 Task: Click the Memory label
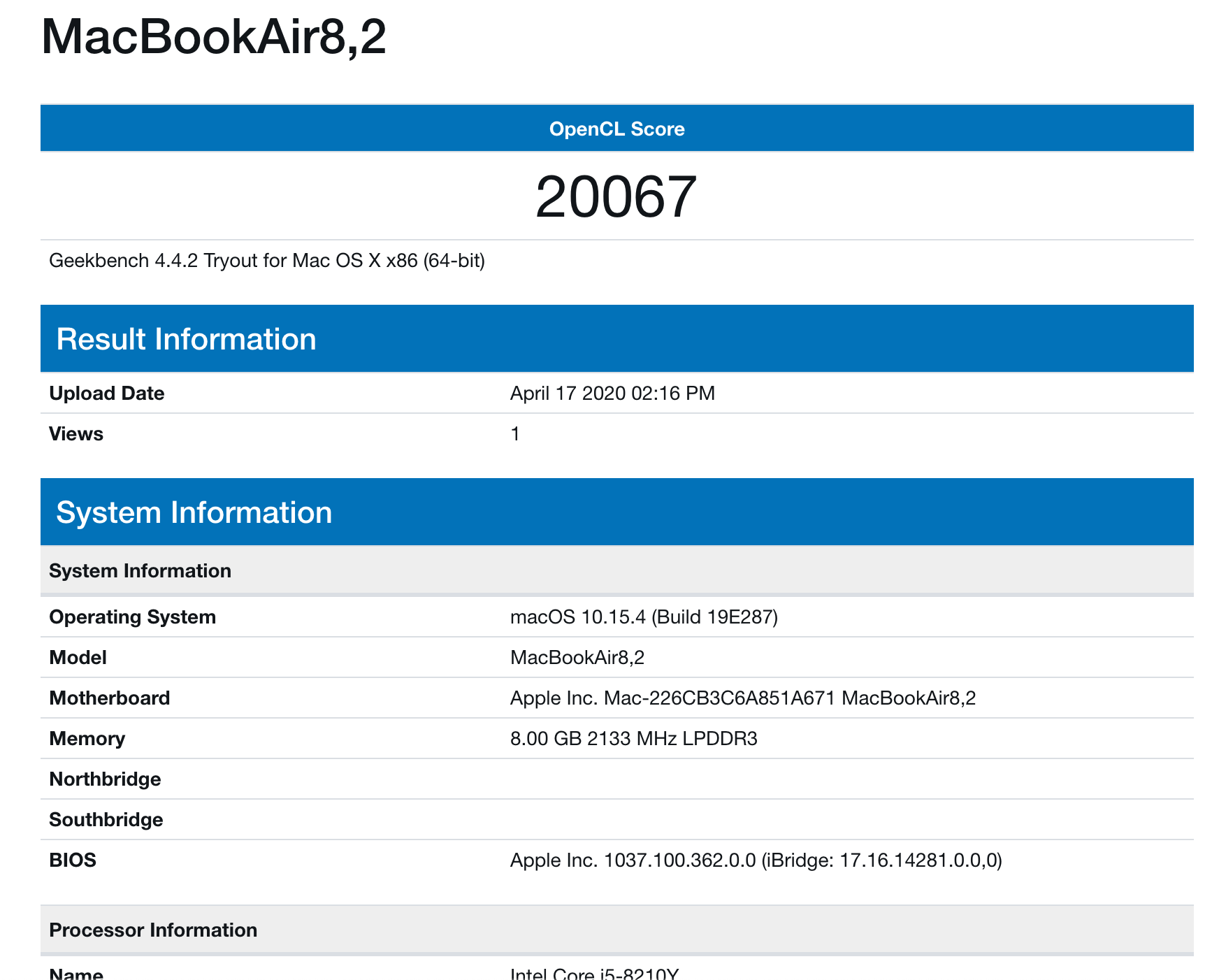coord(87,738)
